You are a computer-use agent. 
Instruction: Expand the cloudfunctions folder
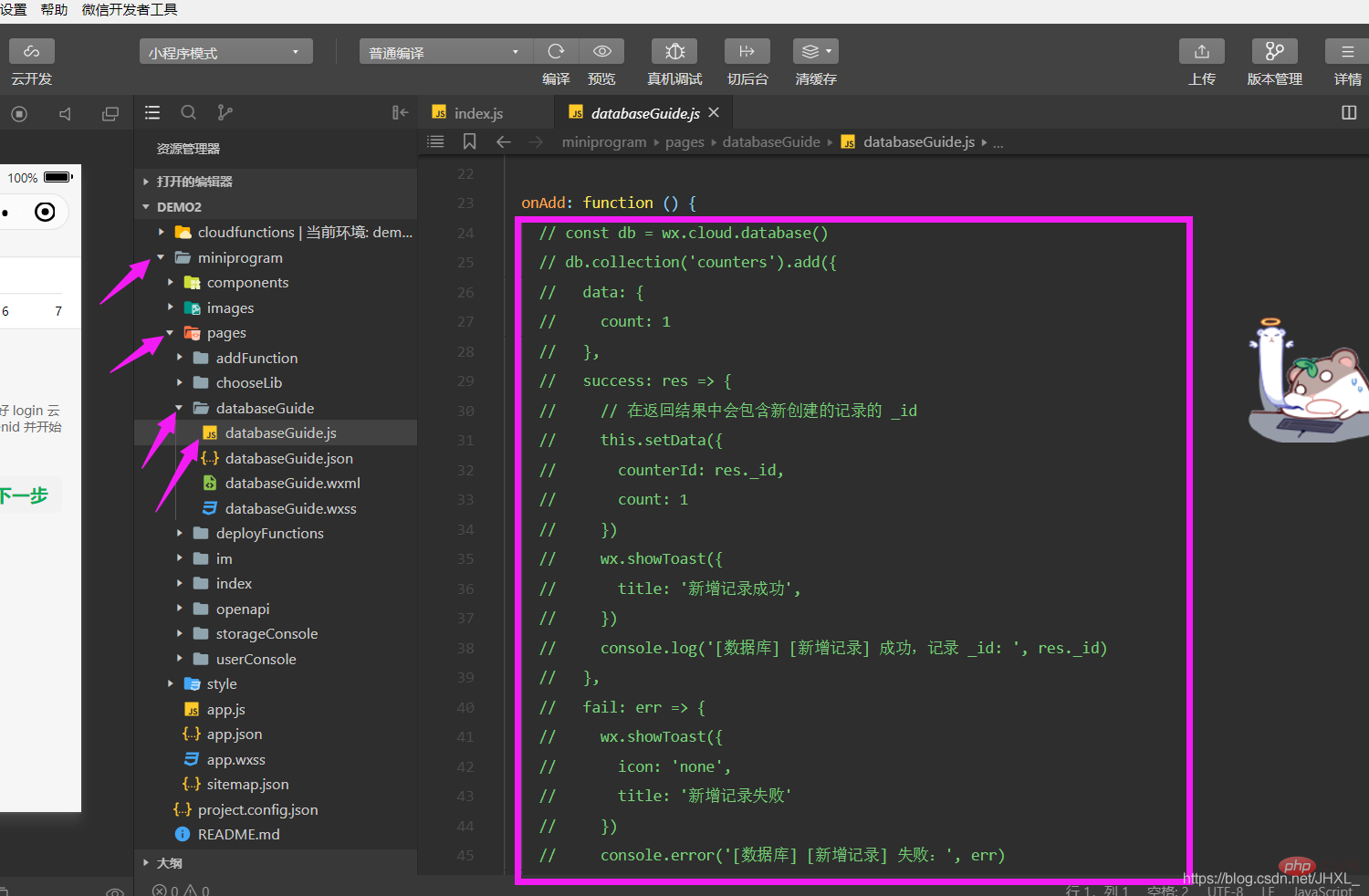[x=276, y=232]
